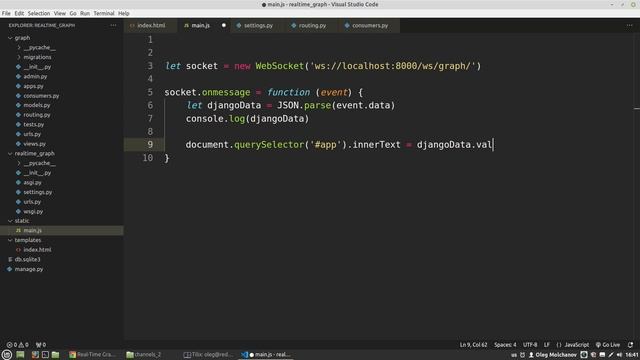Click Oleg Molchanov user applet

(x=553, y=355)
